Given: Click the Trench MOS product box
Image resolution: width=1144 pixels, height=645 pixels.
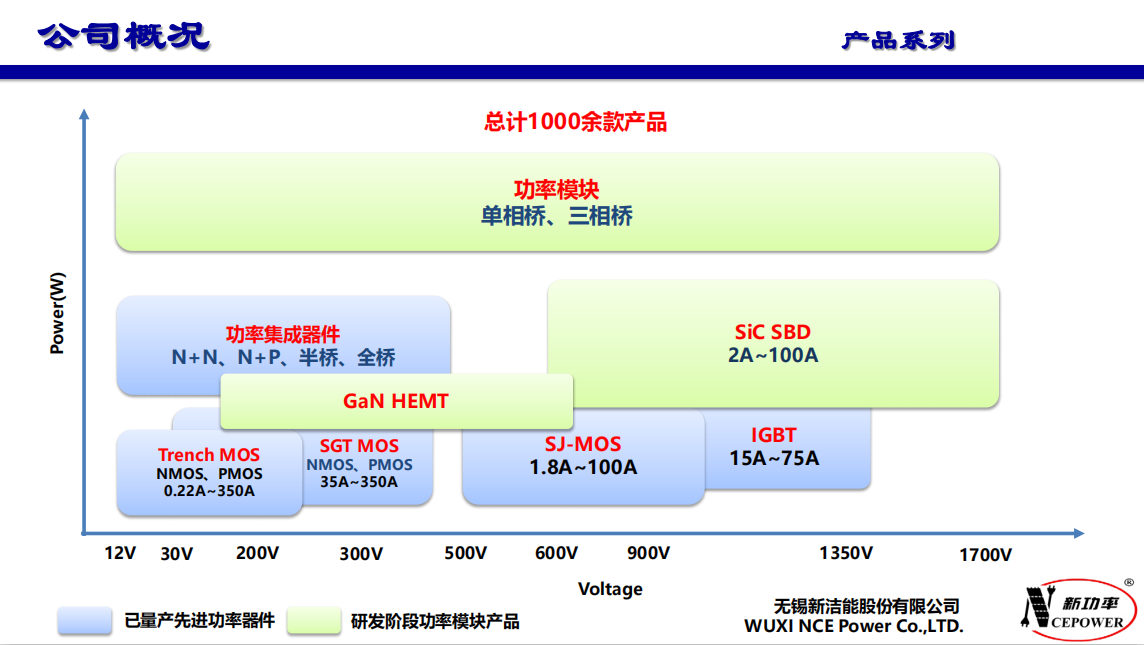Looking at the screenshot, I should pos(209,472).
